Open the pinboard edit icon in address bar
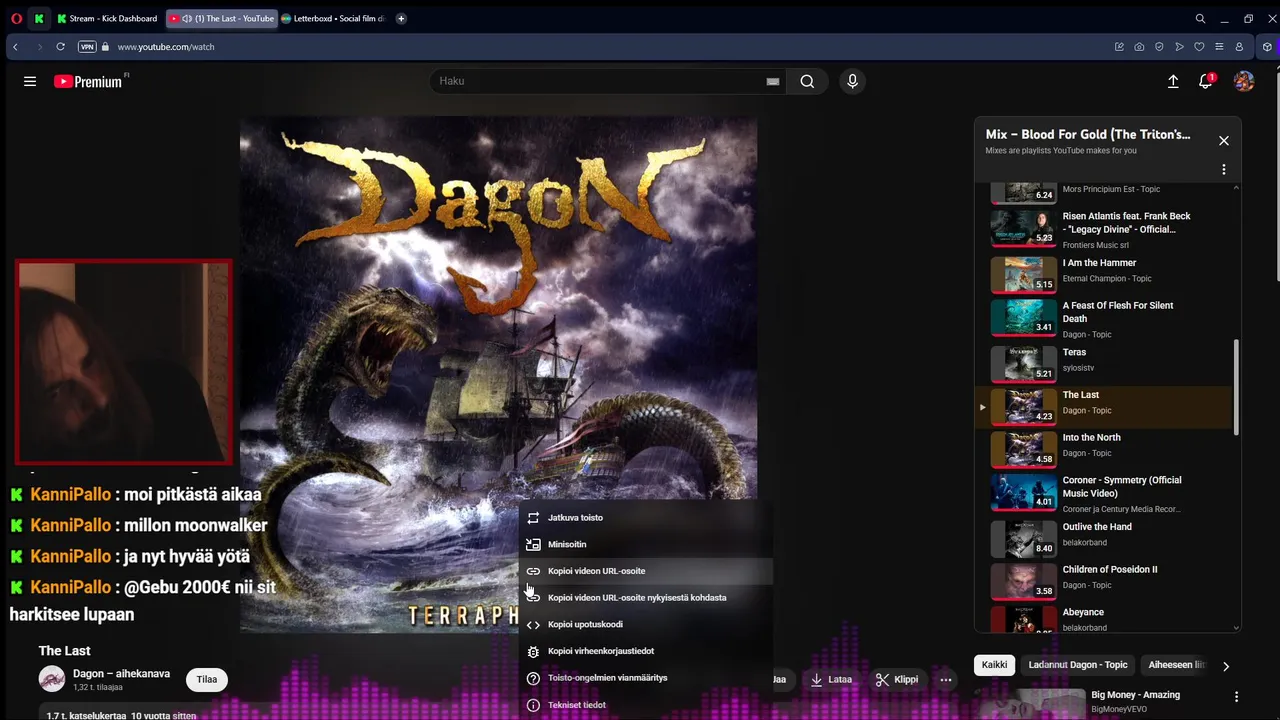Screen dimensions: 1280x720 pyautogui.click(x=1119, y=47)
